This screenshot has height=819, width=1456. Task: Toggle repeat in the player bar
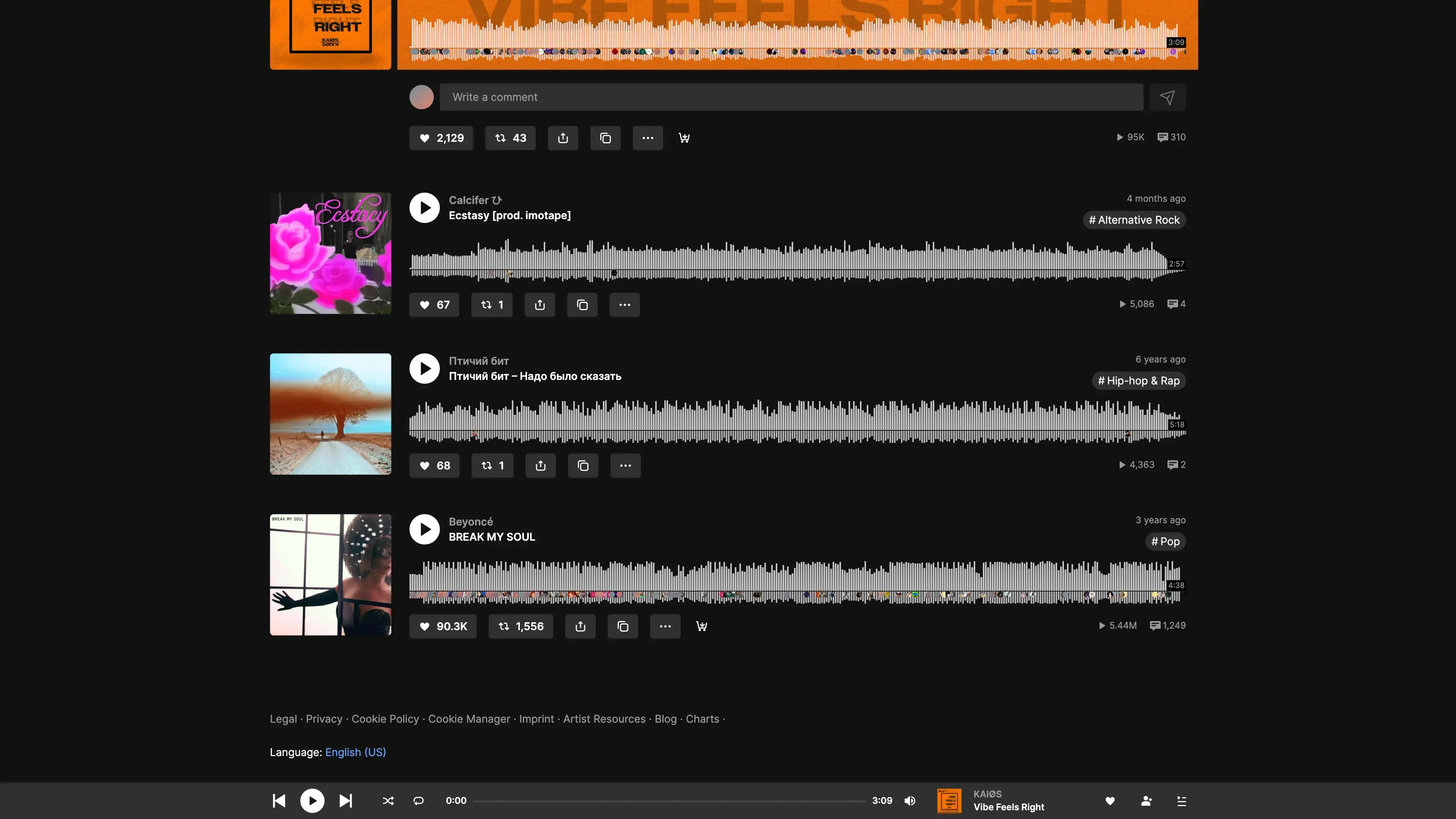[x=418, y=801]
